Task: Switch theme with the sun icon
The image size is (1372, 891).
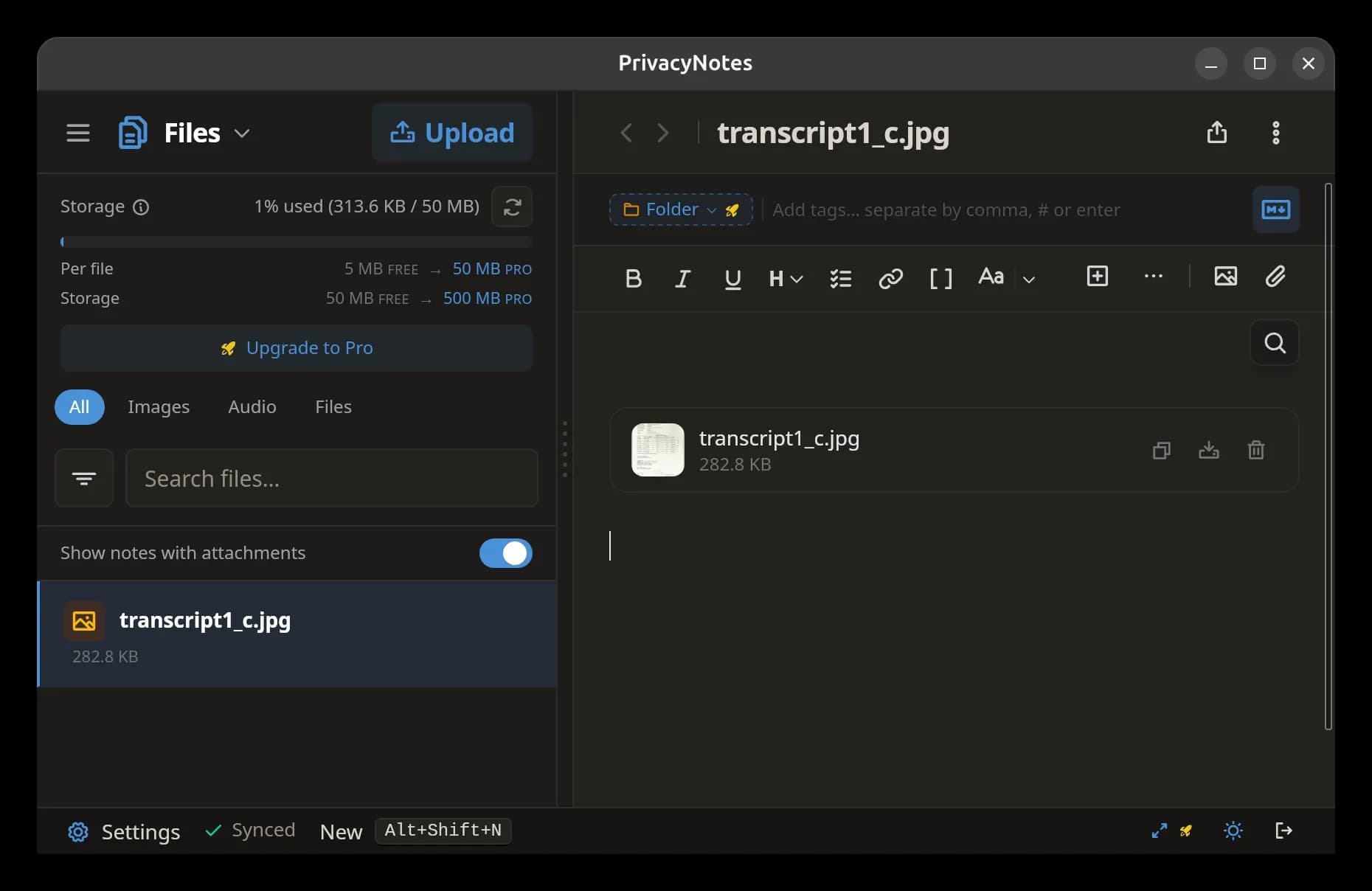Action: click(x=1233, y=831)
